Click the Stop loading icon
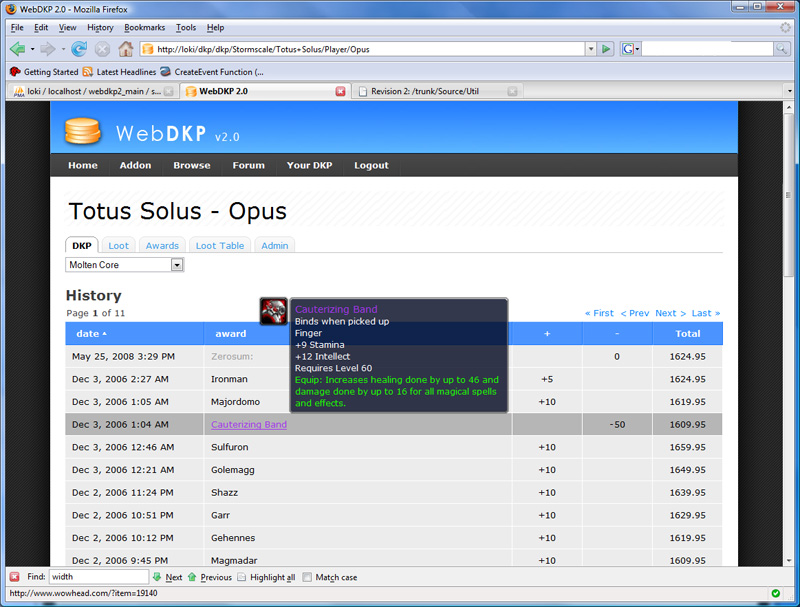The height and width of the screenshot is (607, 800). tap(103, 48)
